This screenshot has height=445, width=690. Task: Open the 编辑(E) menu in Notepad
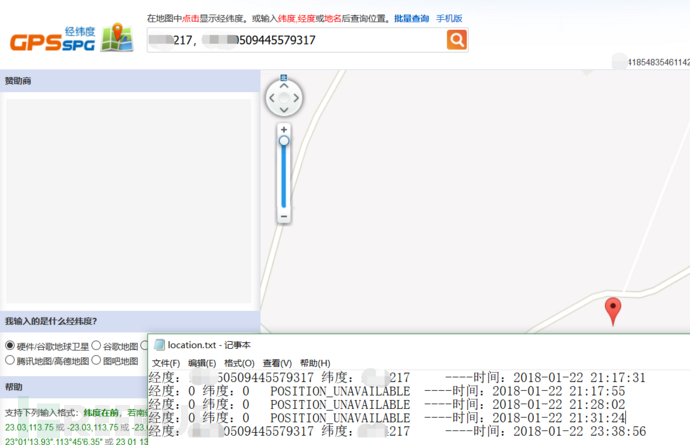[202, 363]
